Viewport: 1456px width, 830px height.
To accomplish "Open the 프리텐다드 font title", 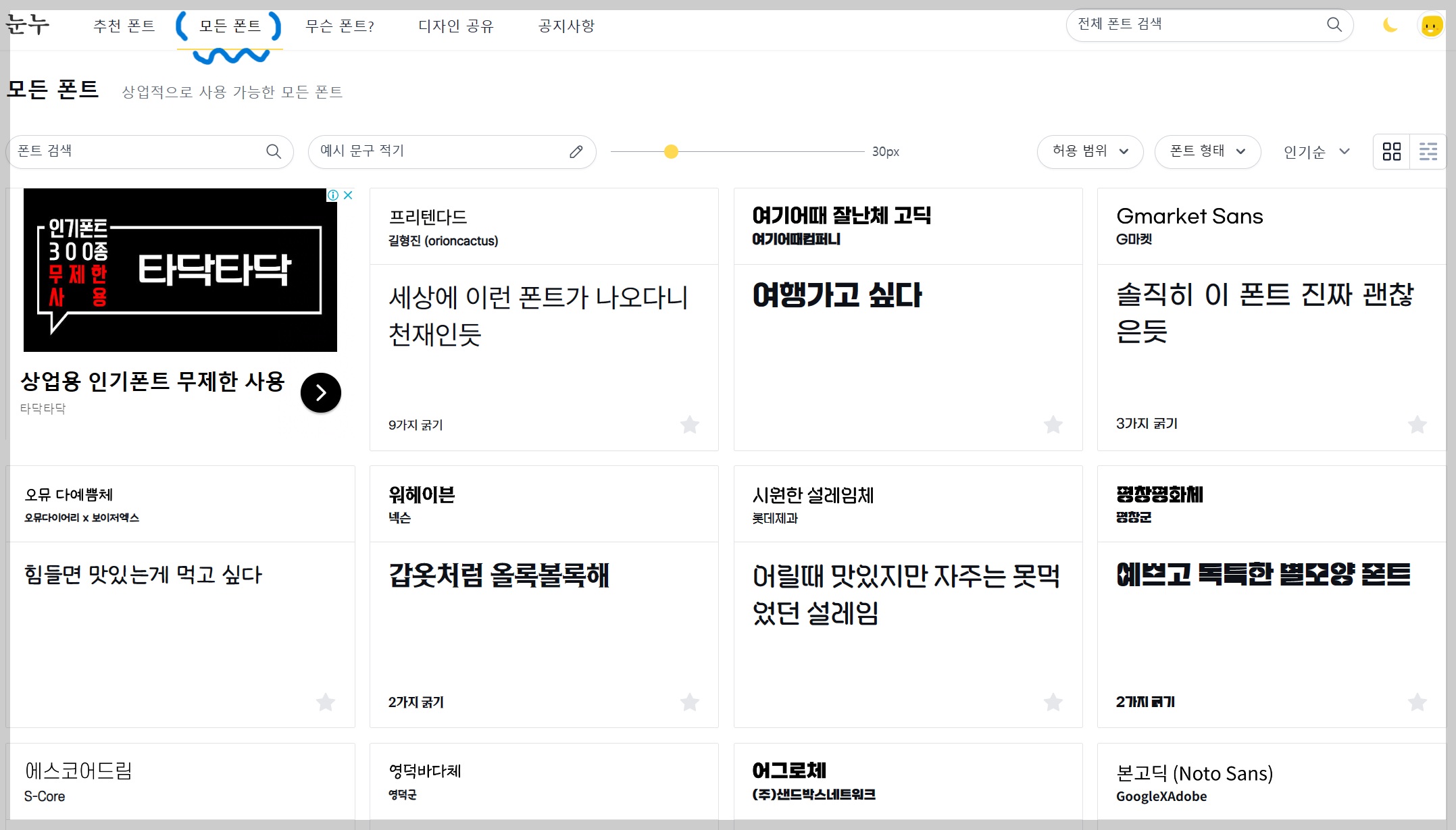I will coord(428,217).
